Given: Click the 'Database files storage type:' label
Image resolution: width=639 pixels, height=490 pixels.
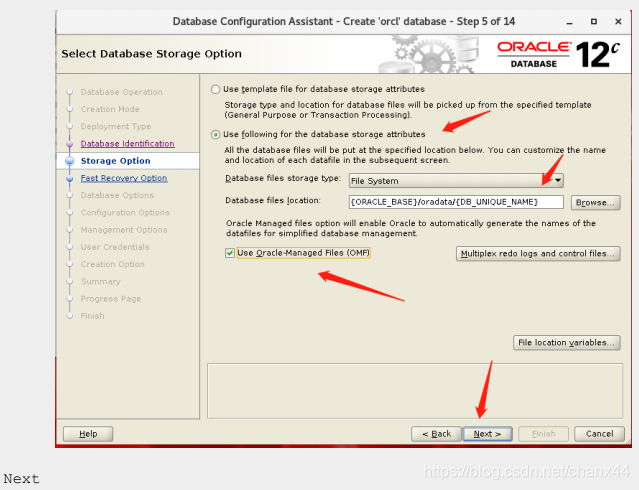Looking at the screenshot, I should 283,179.
